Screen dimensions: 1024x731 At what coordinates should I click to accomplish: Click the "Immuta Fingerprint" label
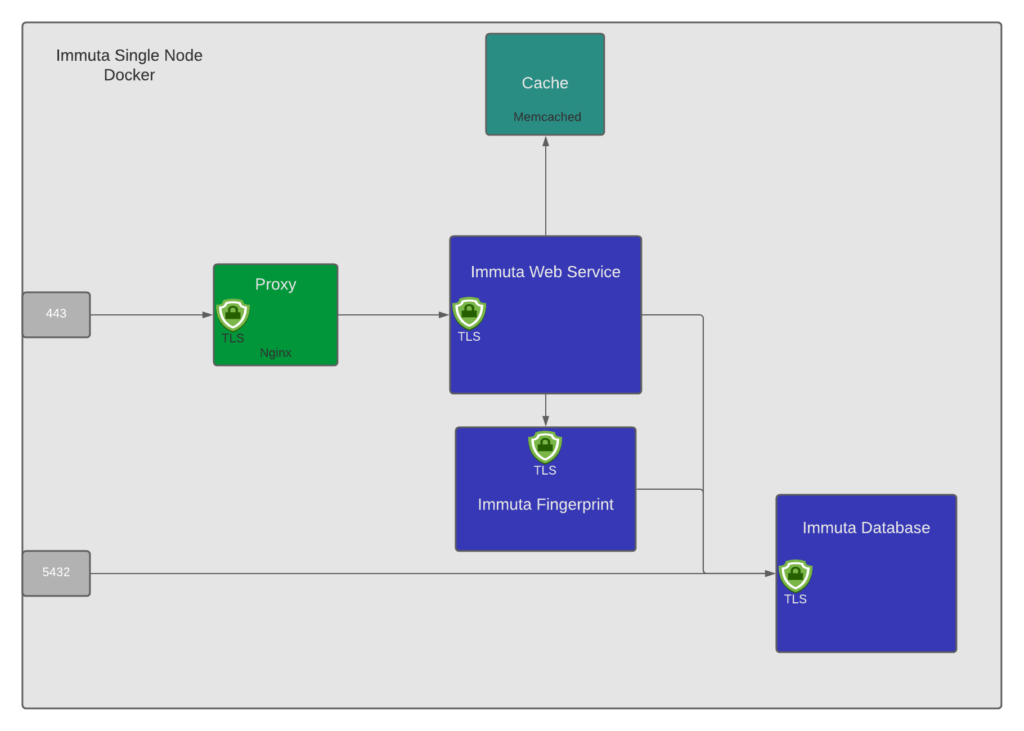(545, 504)
